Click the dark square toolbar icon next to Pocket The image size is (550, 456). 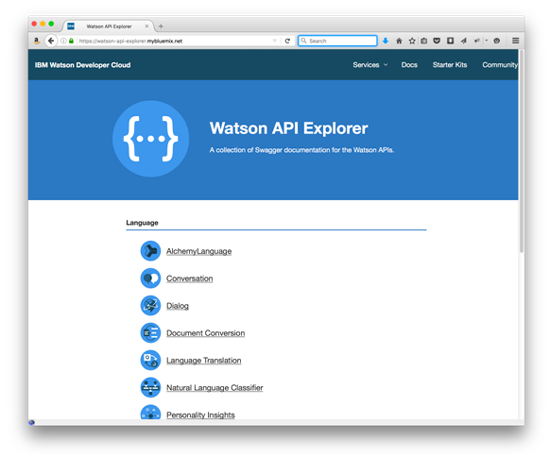coord(450,41)
